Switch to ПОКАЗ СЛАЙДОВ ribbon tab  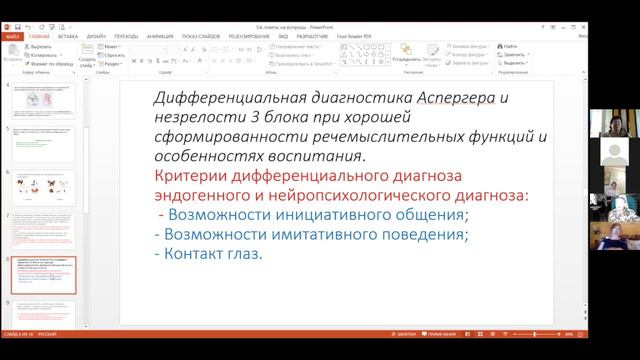[201, 36]
